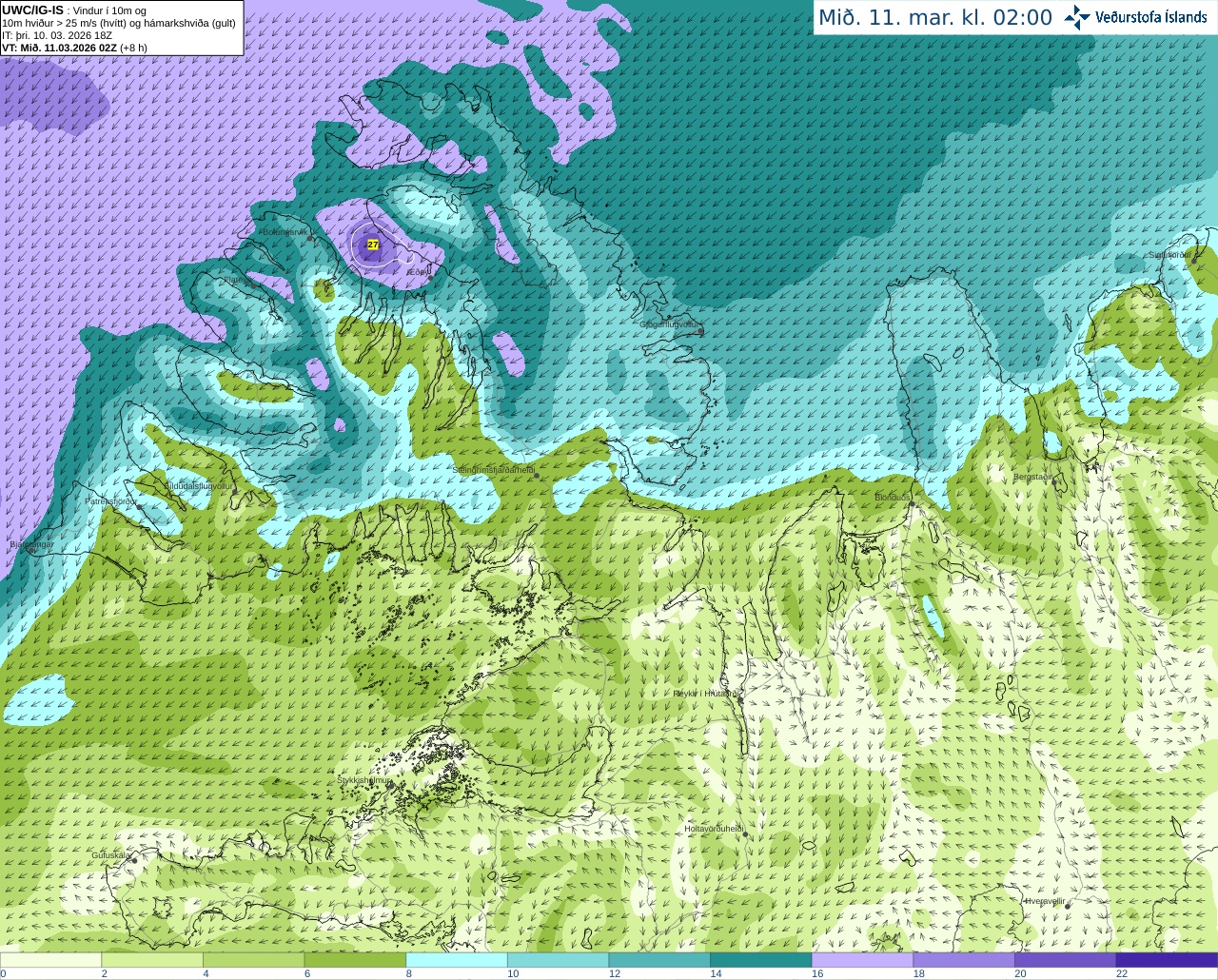Click the Bolungarvík station label
The width and height of the screenshot is (1218, 980).
[284, 232]
